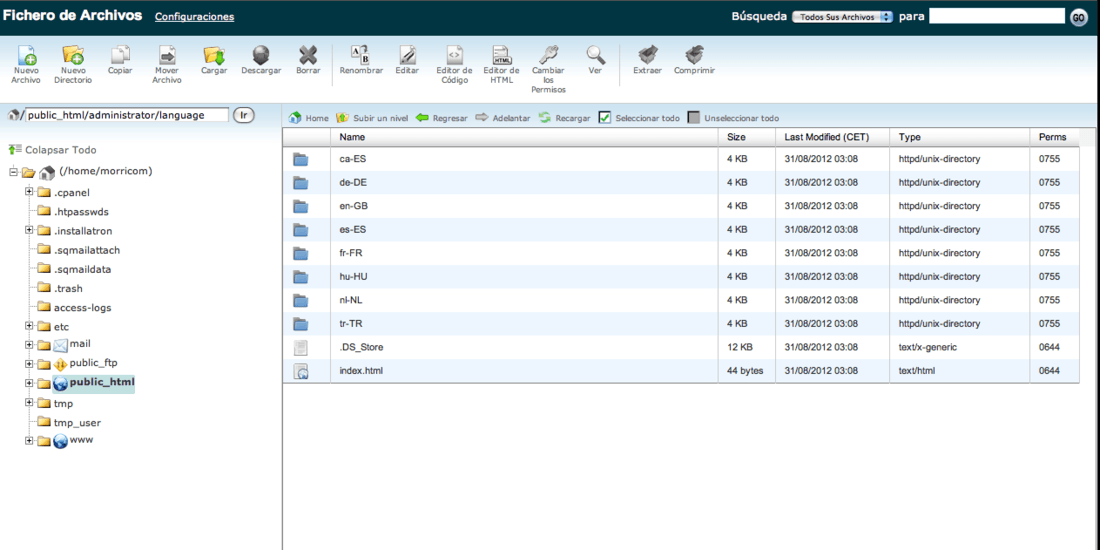Click Subir un nivel

pos(372,118)
